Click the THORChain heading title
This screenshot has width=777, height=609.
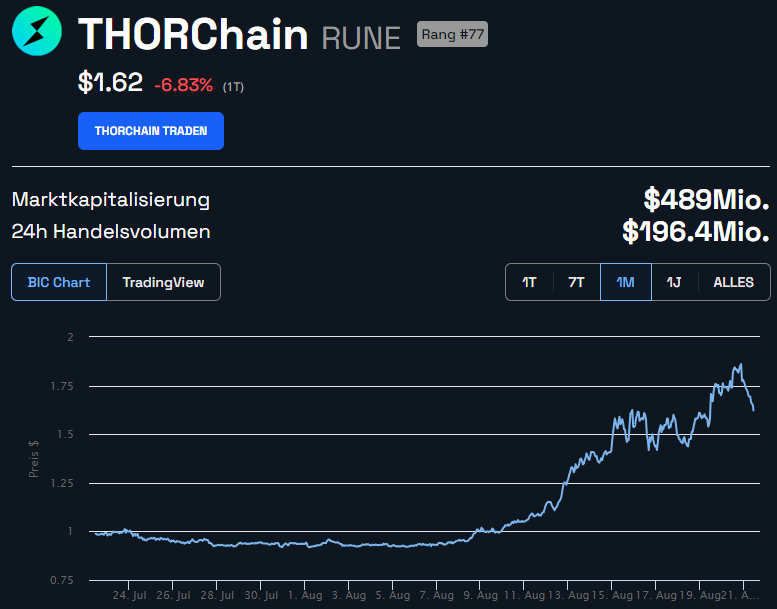click(193, 34)
